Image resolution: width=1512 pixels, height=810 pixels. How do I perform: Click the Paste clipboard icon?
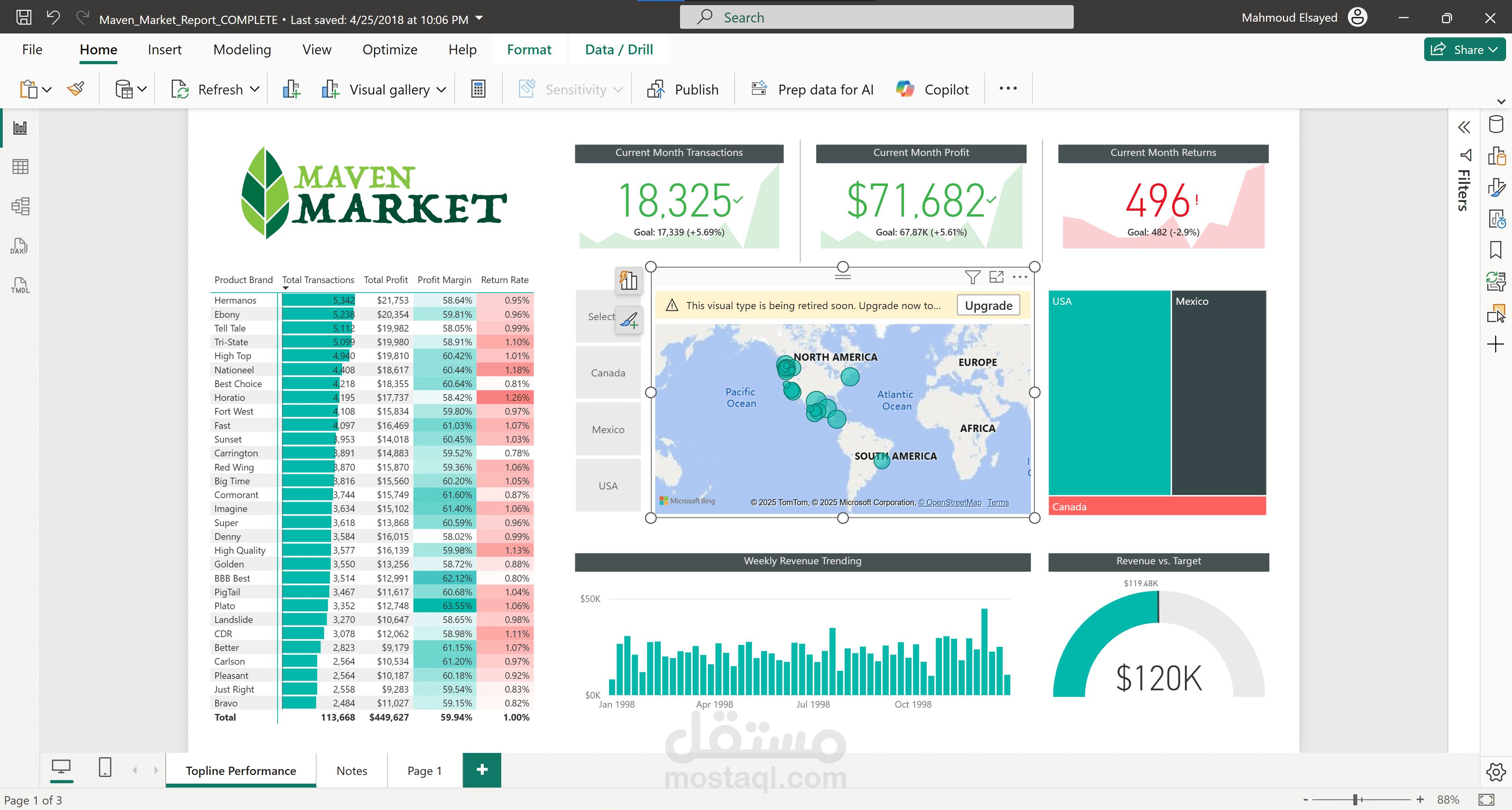[x=28, y=89]
